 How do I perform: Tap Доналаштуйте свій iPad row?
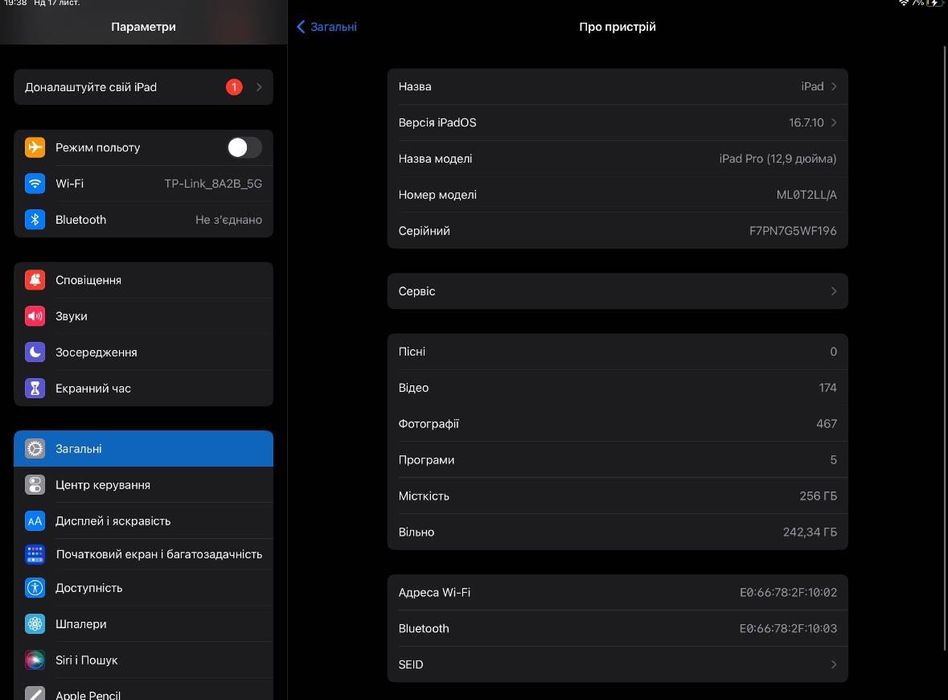[143, 87]
